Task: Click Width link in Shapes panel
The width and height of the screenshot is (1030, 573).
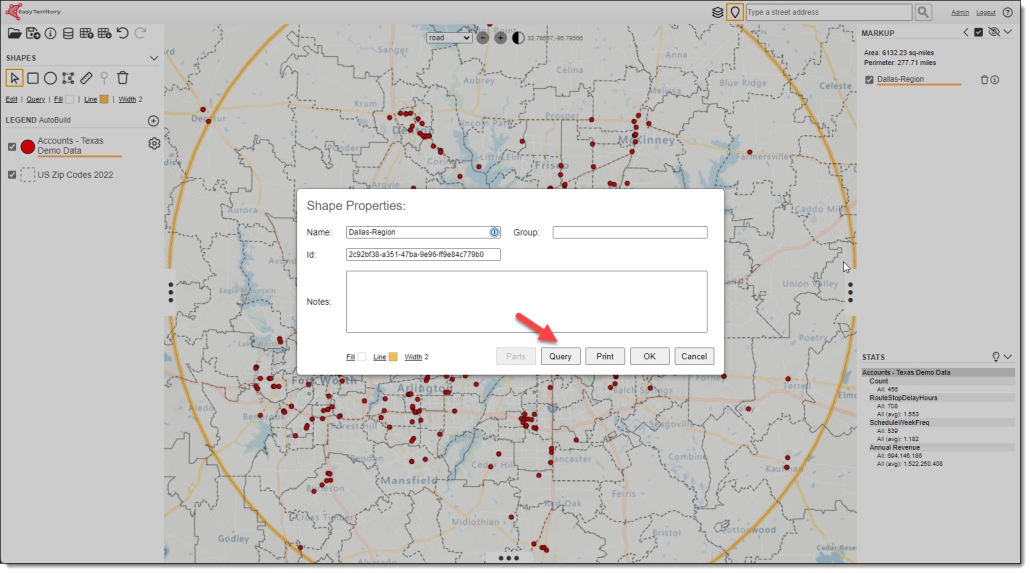Action: point(127,99)
